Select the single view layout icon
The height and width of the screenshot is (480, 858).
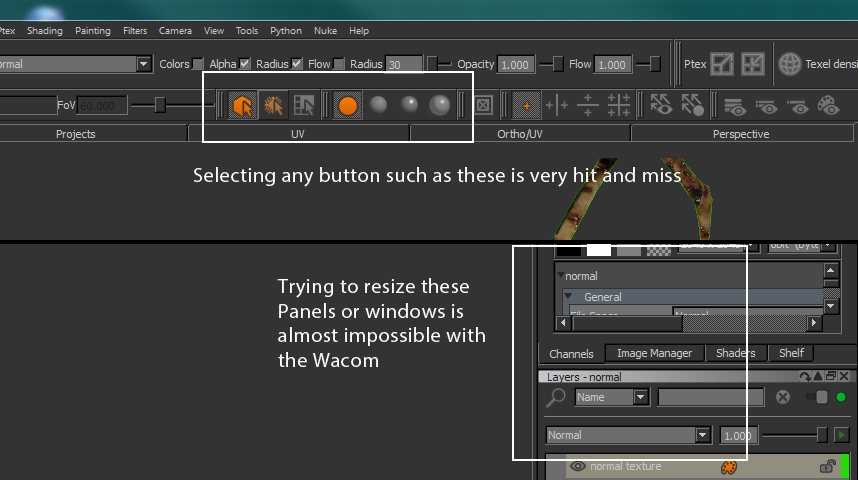click(x=526, y=106)
